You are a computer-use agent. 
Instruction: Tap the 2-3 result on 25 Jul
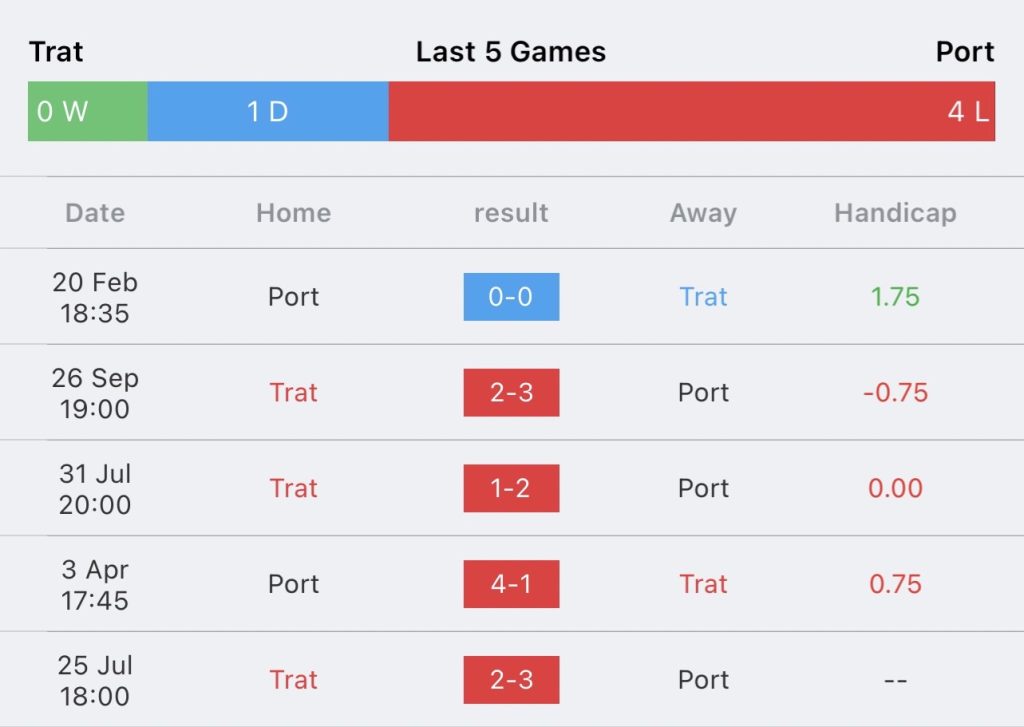tap(511, 680)
